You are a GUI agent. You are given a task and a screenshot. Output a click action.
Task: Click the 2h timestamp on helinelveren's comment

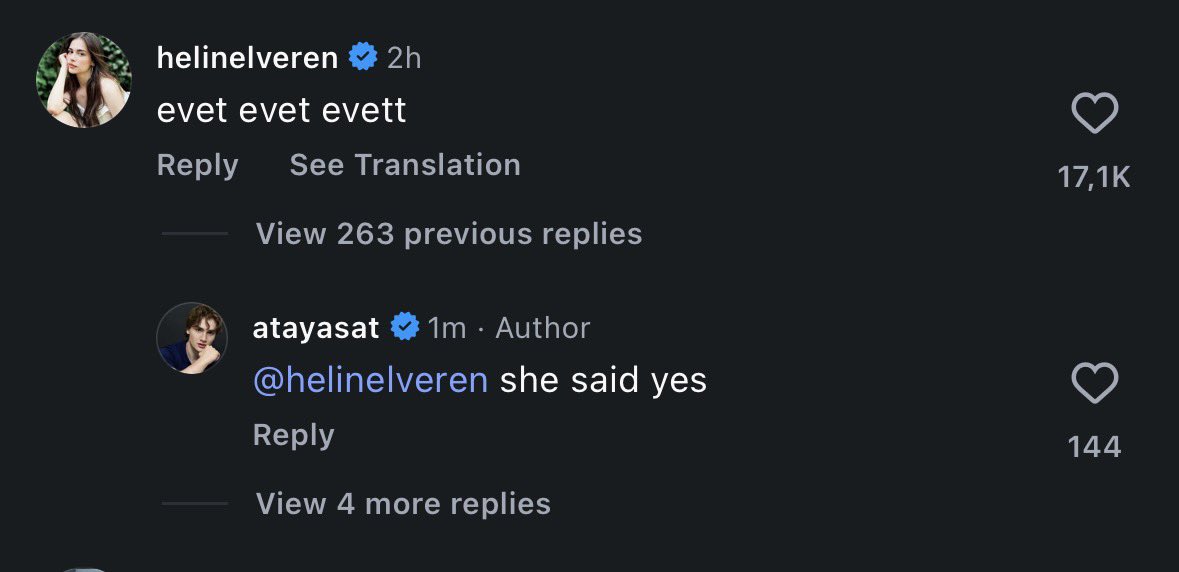(404, 58)
